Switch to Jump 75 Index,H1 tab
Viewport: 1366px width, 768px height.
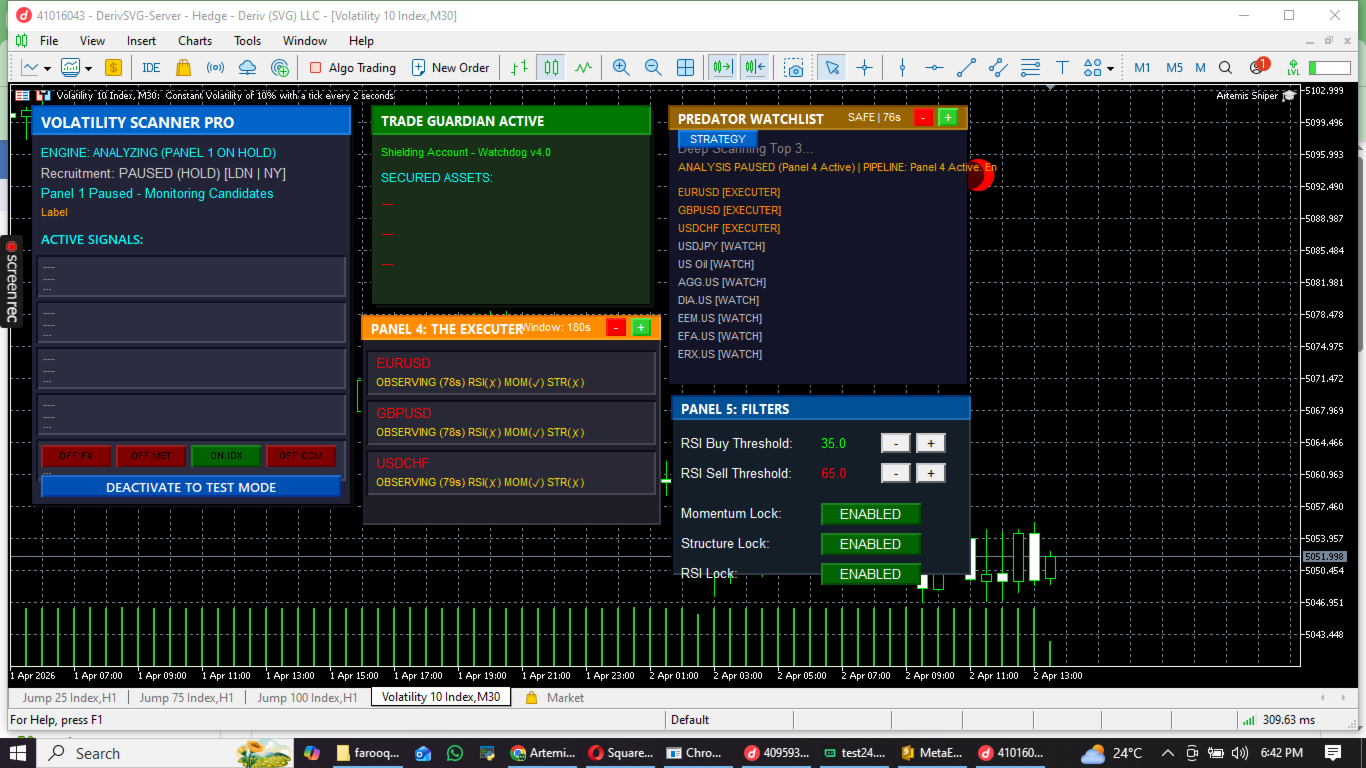[x=186, y=698]
